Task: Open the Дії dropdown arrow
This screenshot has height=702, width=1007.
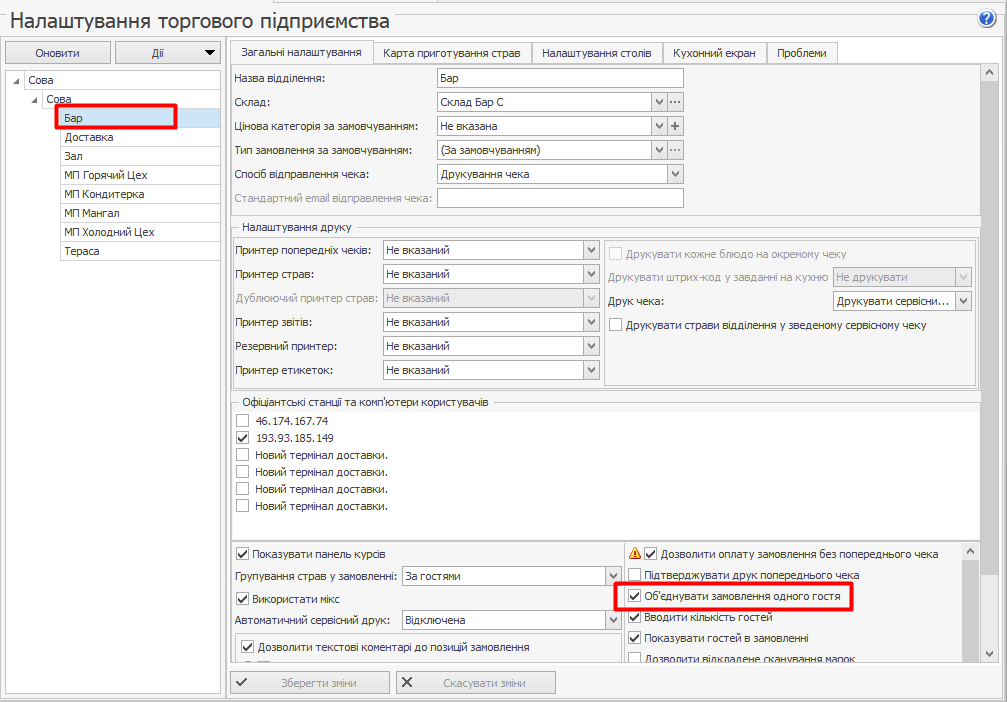Action: pos(209,53)
